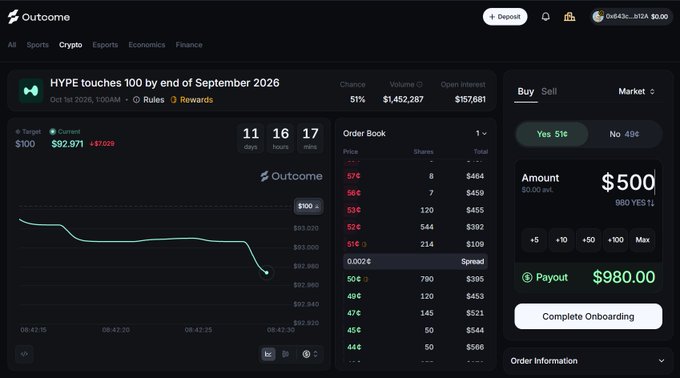Click the payout dollar icon
The image size is (680, 378).
527,277
